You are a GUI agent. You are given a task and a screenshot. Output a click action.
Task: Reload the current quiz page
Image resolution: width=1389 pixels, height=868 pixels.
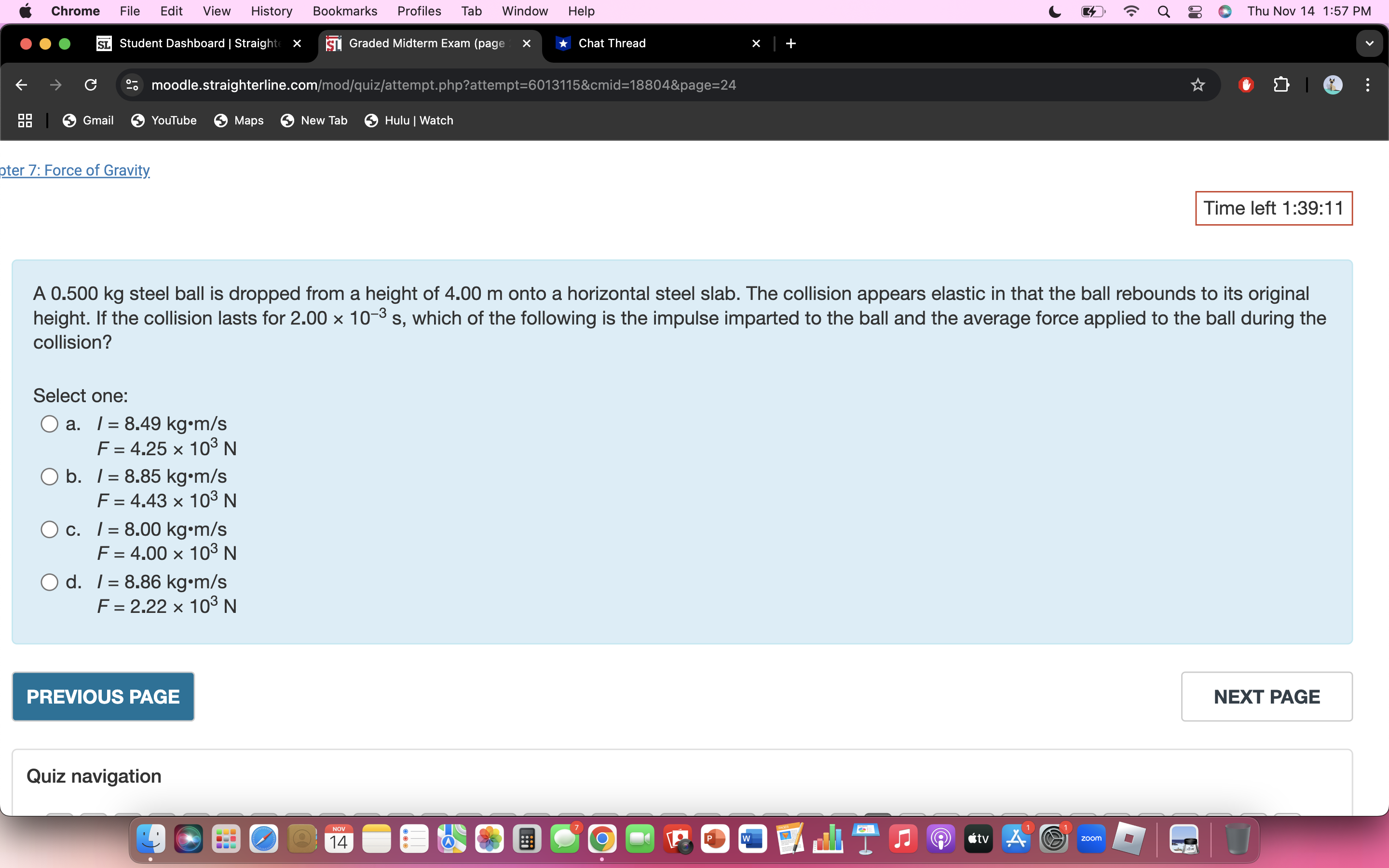tap(91, 84)
